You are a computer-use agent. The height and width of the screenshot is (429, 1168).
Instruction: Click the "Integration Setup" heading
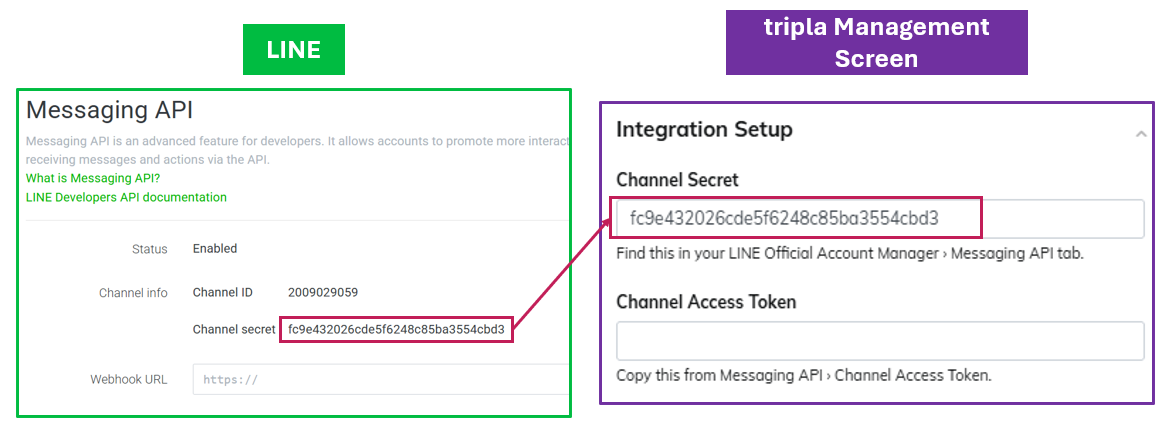[704, 129]
